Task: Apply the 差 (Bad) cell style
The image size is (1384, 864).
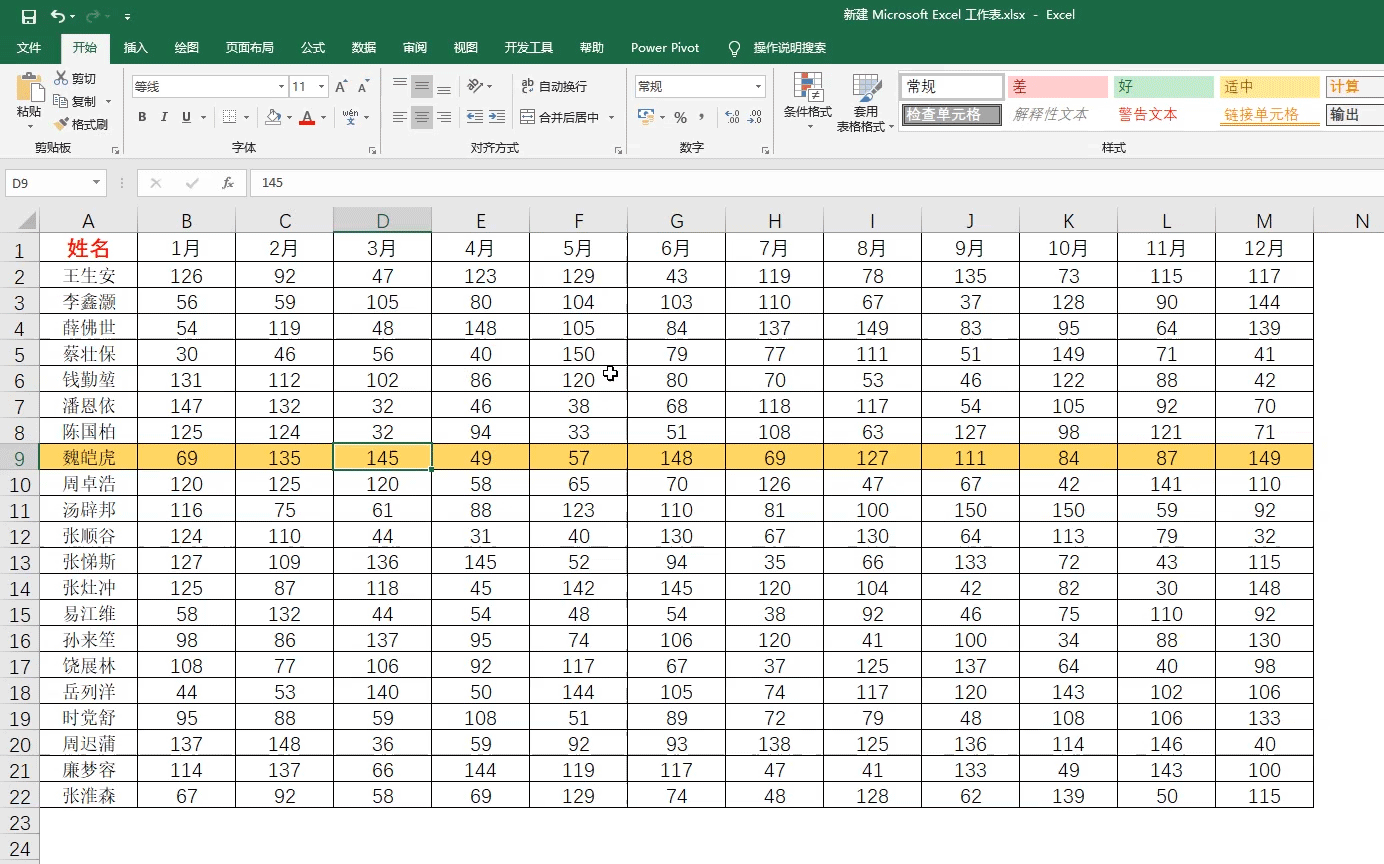Action: tap(1058, 87)
